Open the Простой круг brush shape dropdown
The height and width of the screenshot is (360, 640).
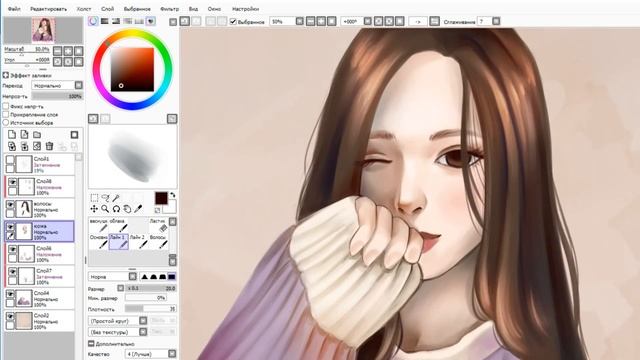click(143, 321)
